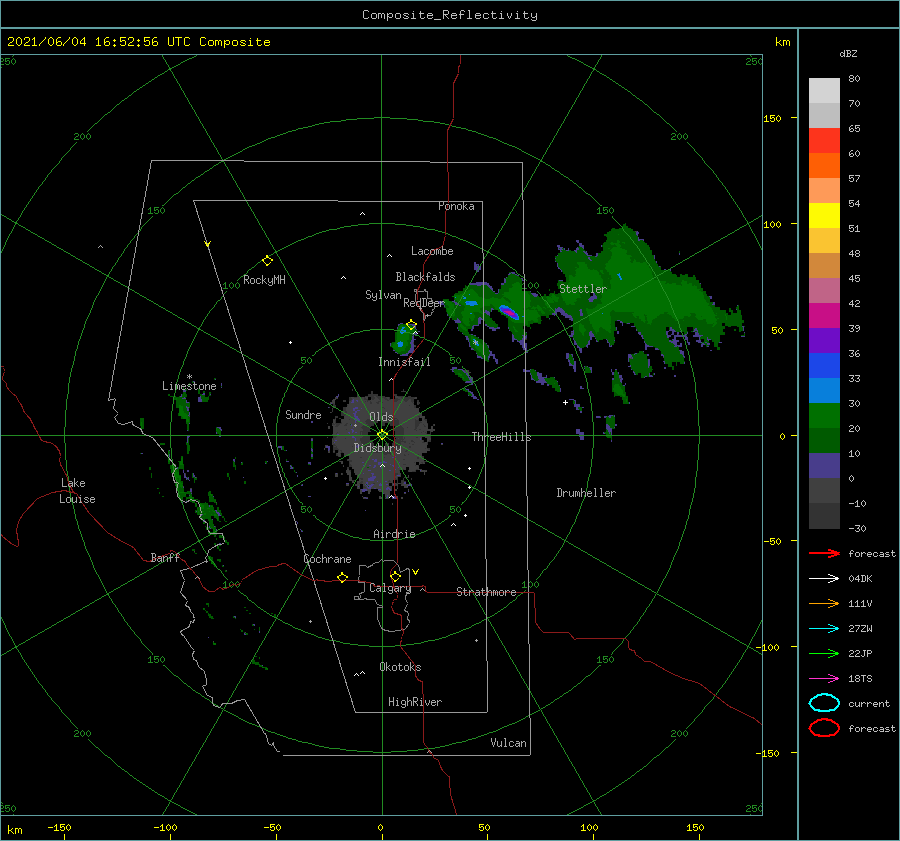Viewport: 900px width, 841px height.
Task: Click the Airdrie city label
Action: [x=394, y=534]
